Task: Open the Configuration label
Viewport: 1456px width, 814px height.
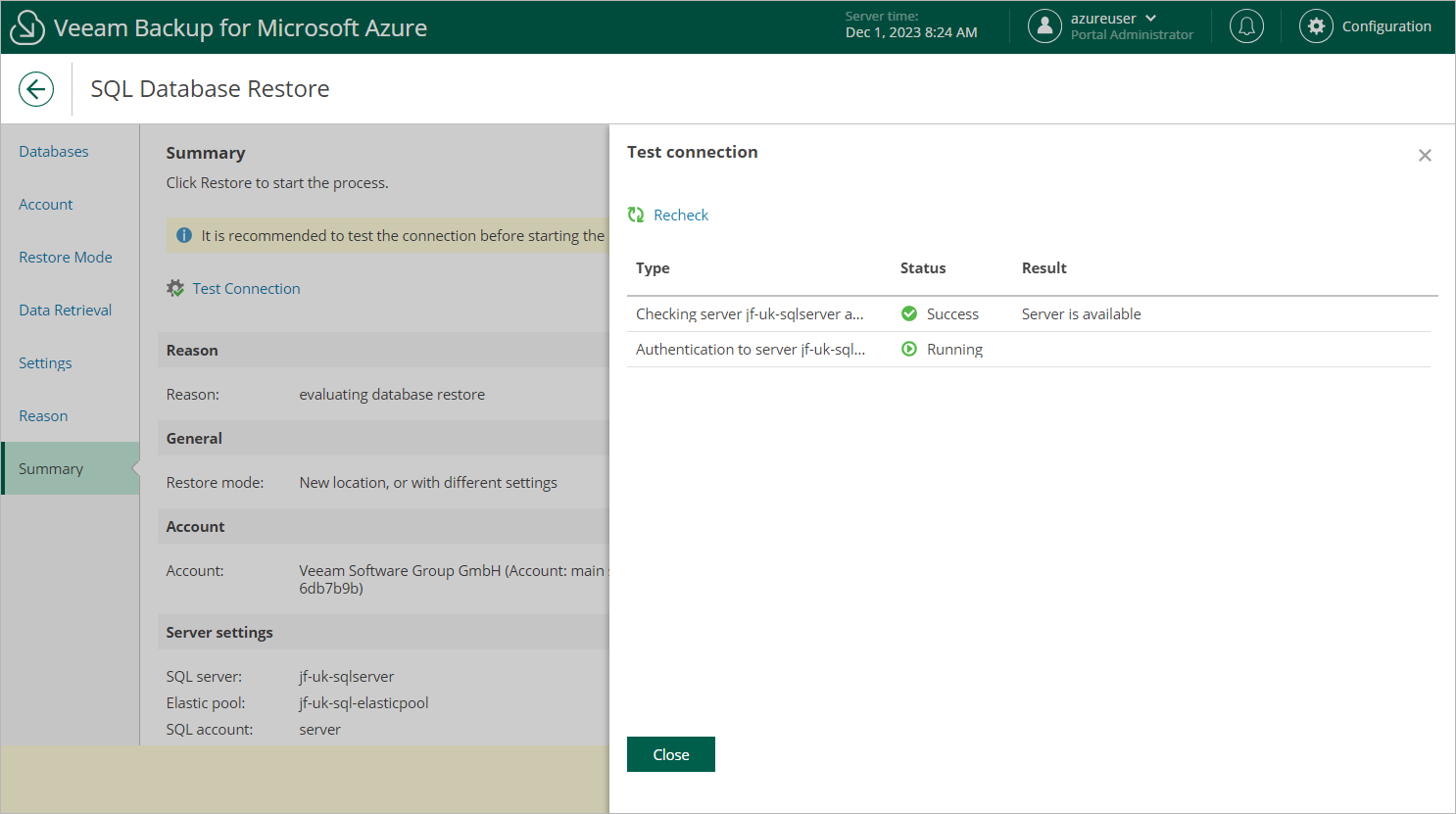Action: click(1386, 26)
